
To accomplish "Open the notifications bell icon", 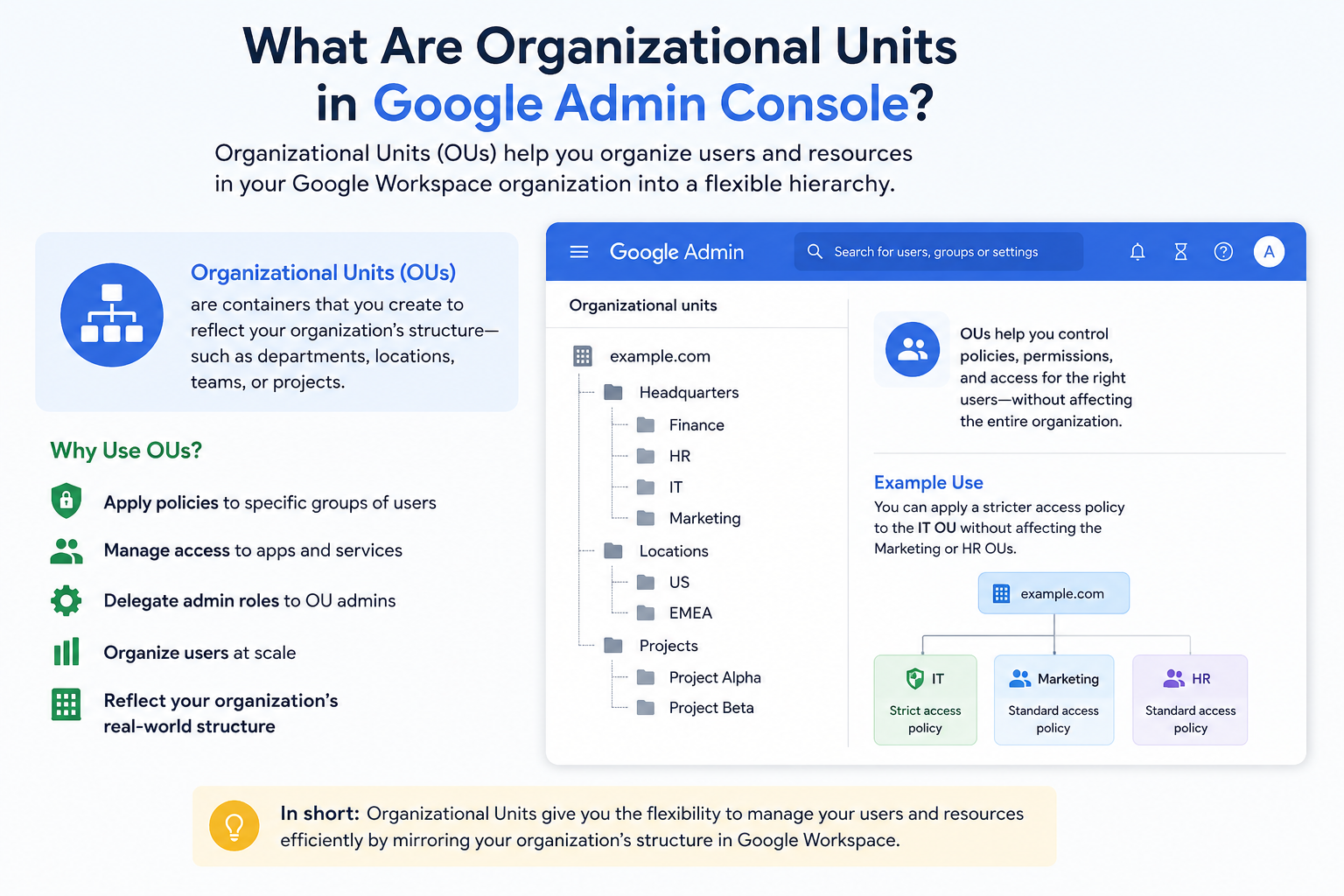I will (1137, 252).
